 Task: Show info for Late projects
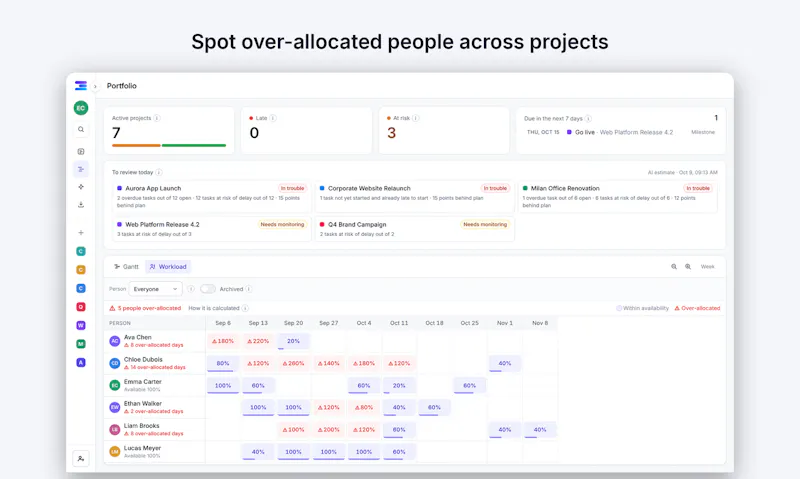[273, 118]
